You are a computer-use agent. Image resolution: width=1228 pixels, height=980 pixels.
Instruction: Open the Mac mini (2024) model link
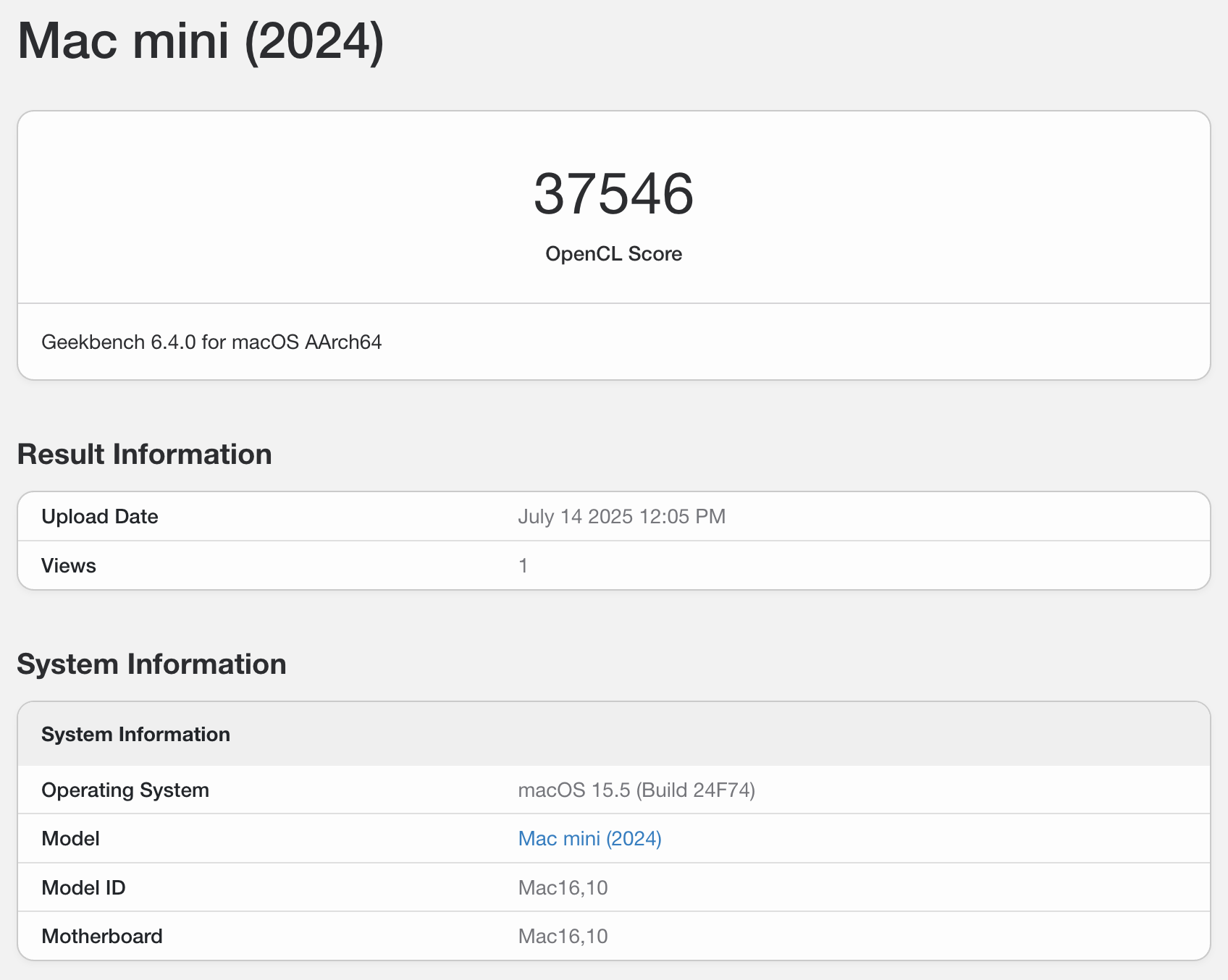click(589, 838)
